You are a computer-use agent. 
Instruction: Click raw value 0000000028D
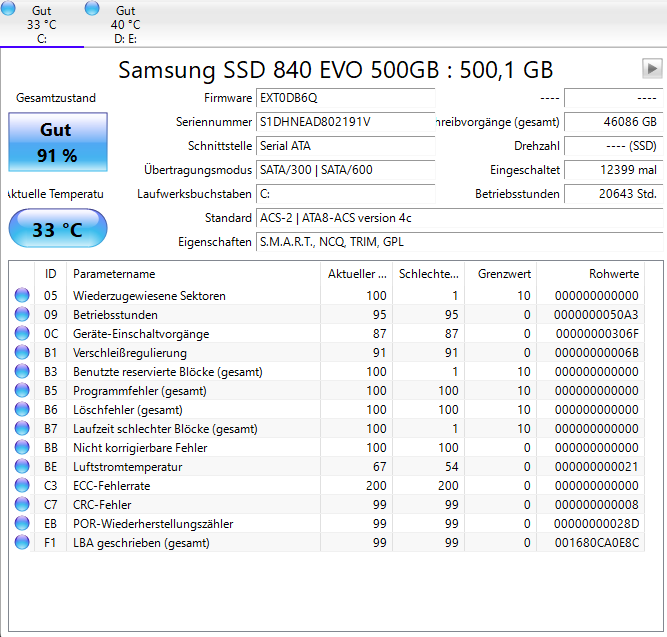coord(596,523)
